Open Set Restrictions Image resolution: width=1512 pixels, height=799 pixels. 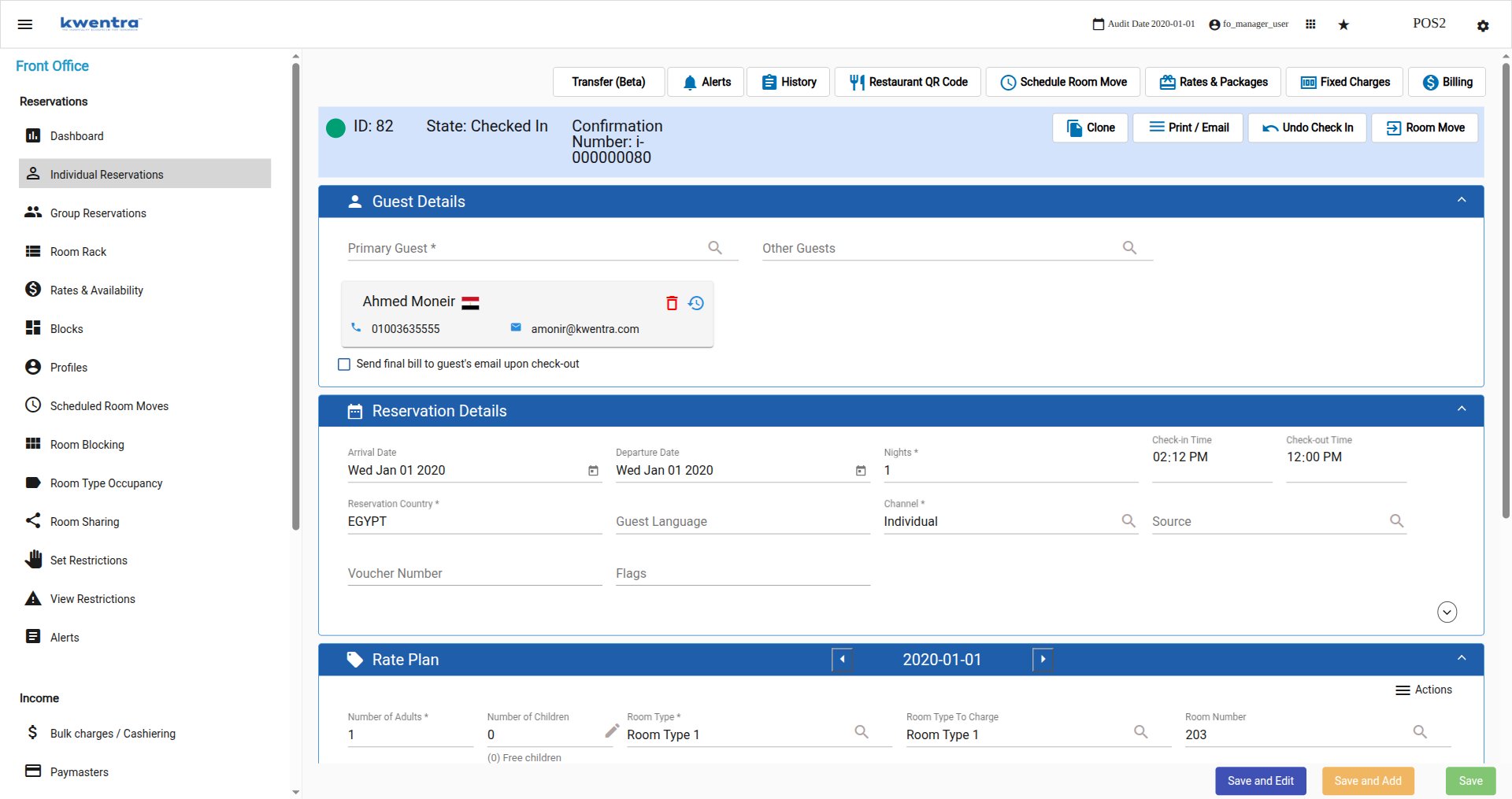click(x=145, y=560)
